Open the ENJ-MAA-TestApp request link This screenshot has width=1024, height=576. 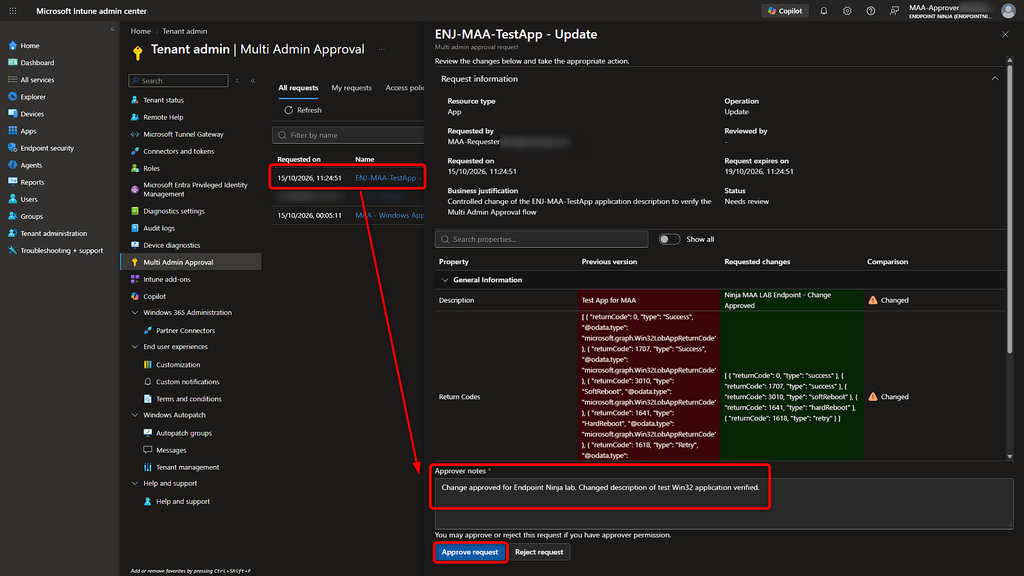click(387, 178)
